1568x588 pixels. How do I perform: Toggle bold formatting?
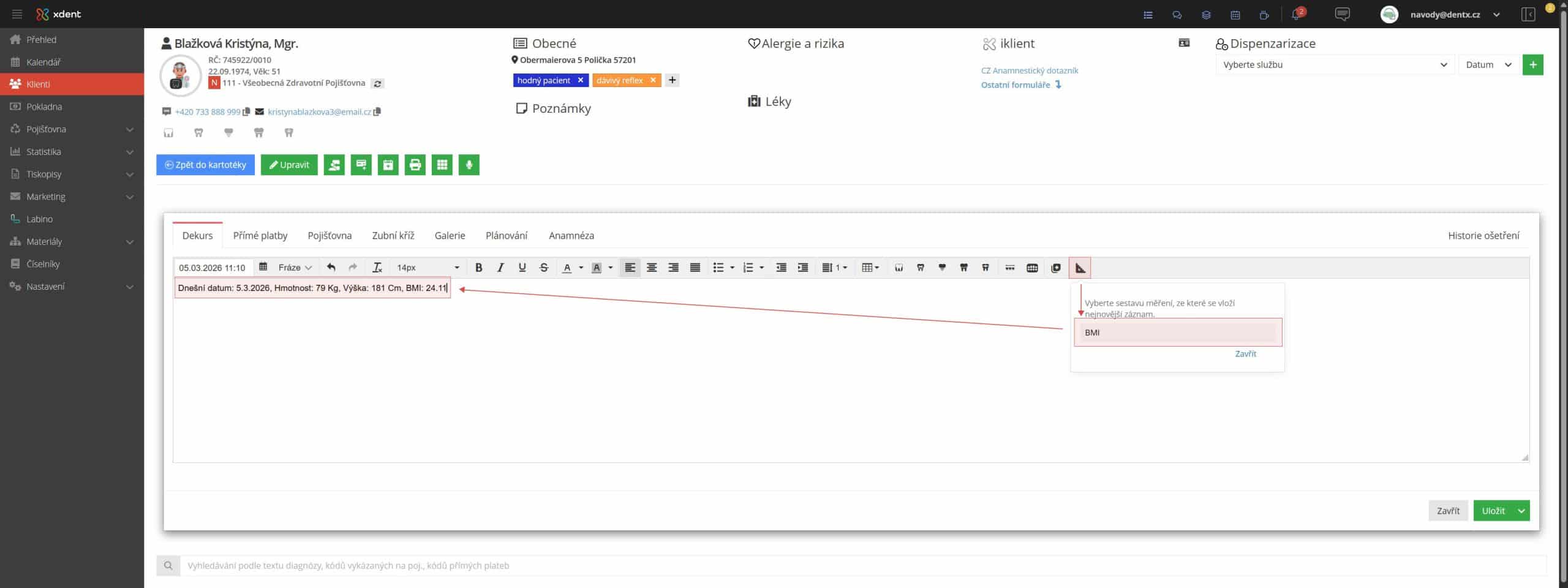[479, 268]
